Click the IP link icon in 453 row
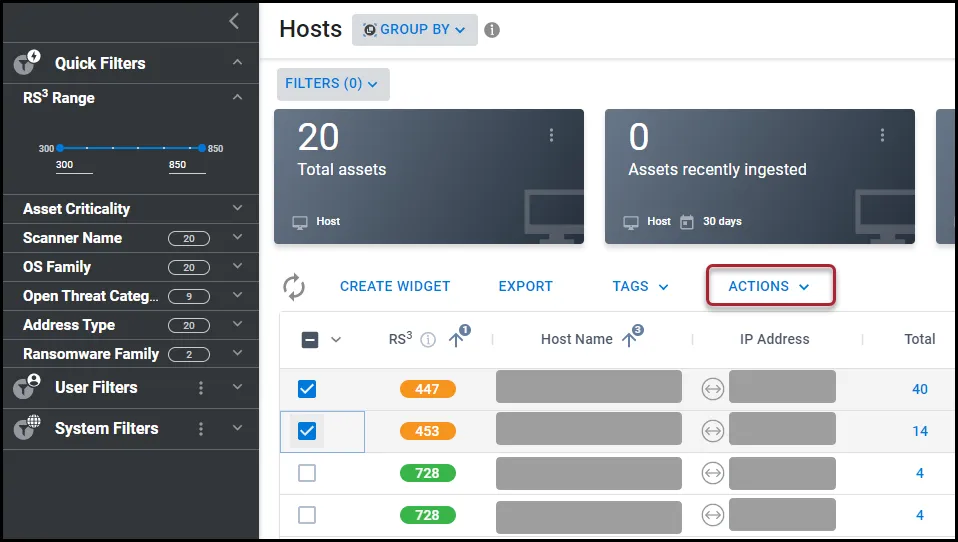This screenshot has height=542, width=958. pos(712,431)
